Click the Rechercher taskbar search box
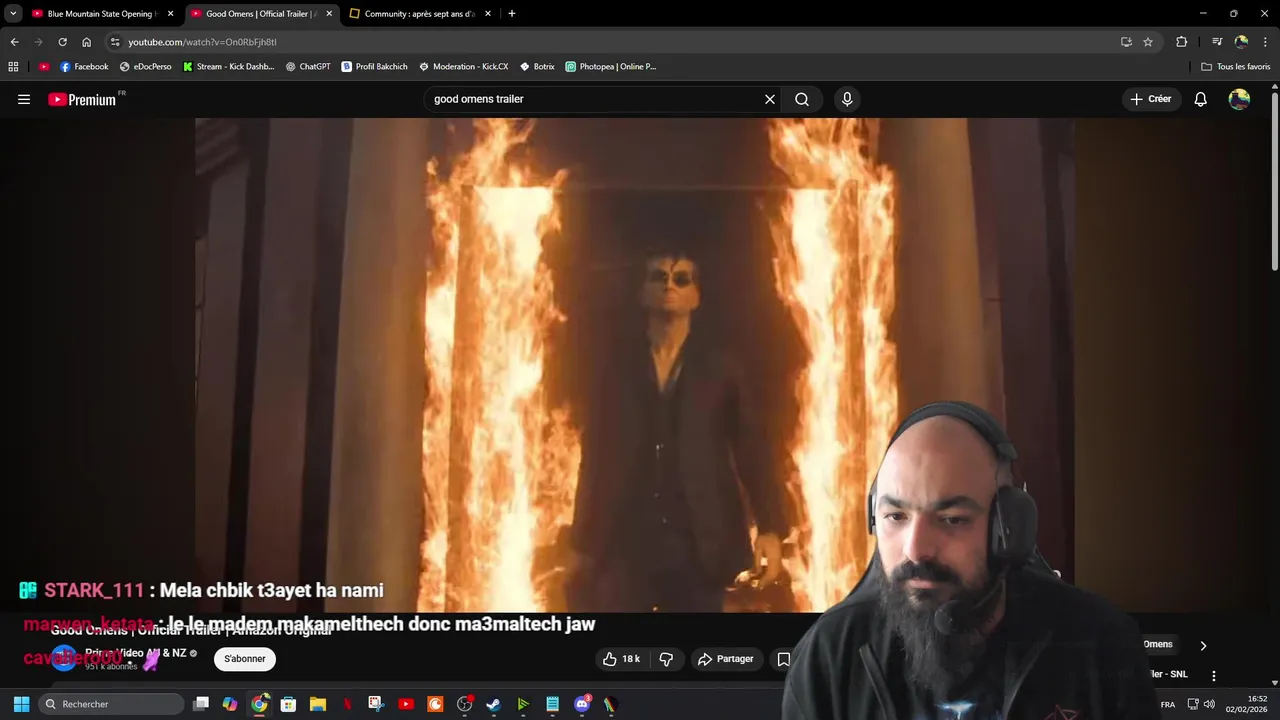Image resolution: width=1280 pixels, height=720 pixels. point(110,704)
